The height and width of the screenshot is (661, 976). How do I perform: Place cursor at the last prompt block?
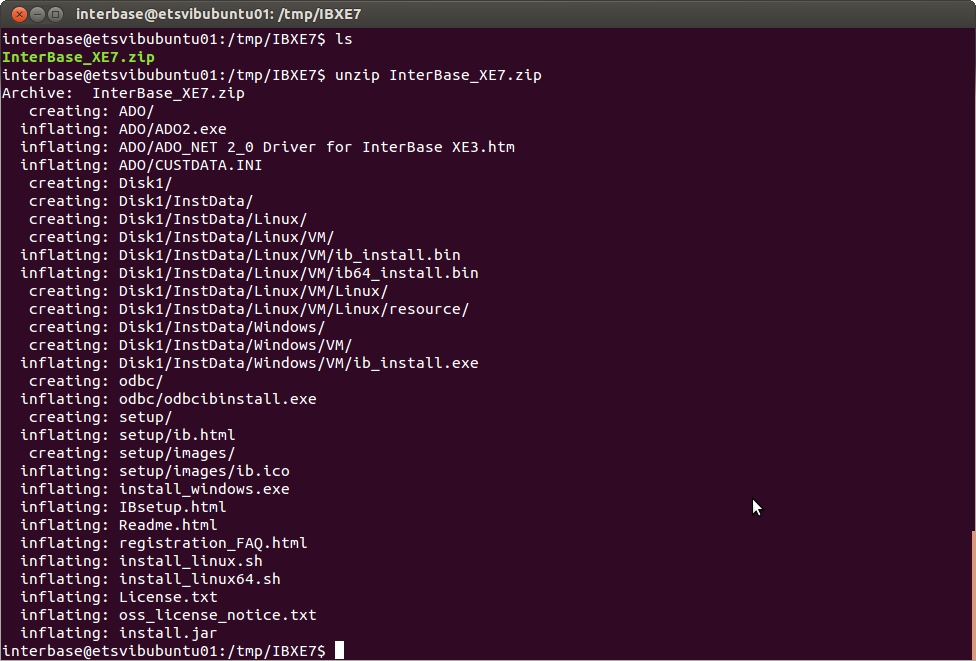coord(339,650)
